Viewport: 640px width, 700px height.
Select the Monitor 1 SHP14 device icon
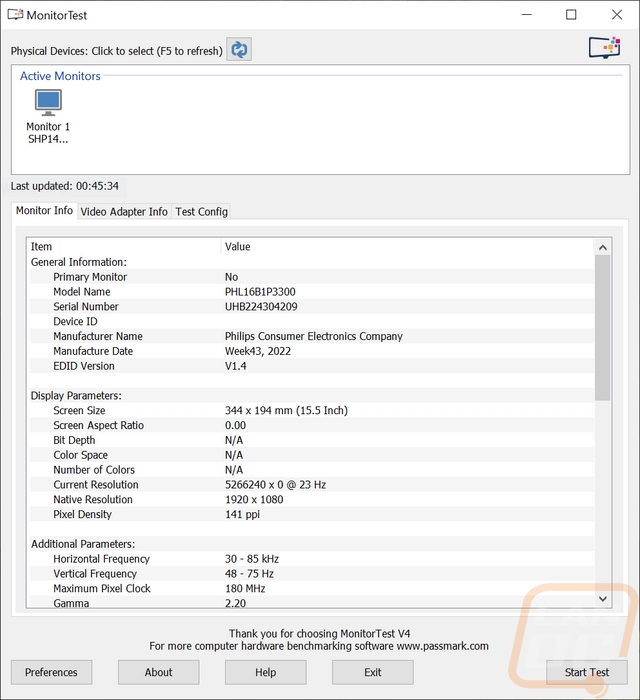click(48, 116)
